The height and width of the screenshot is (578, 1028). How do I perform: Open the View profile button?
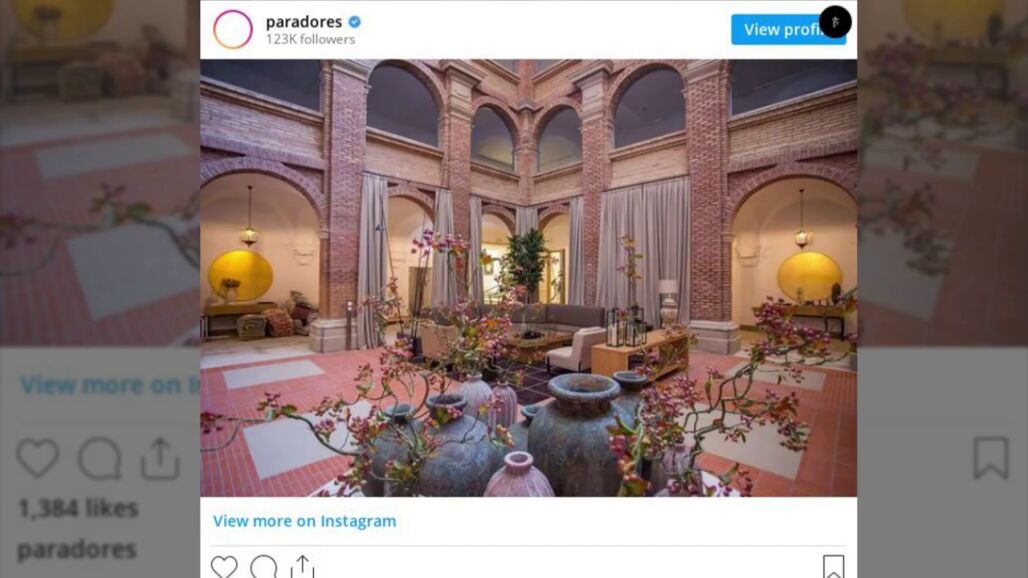[x=788, y=29]
